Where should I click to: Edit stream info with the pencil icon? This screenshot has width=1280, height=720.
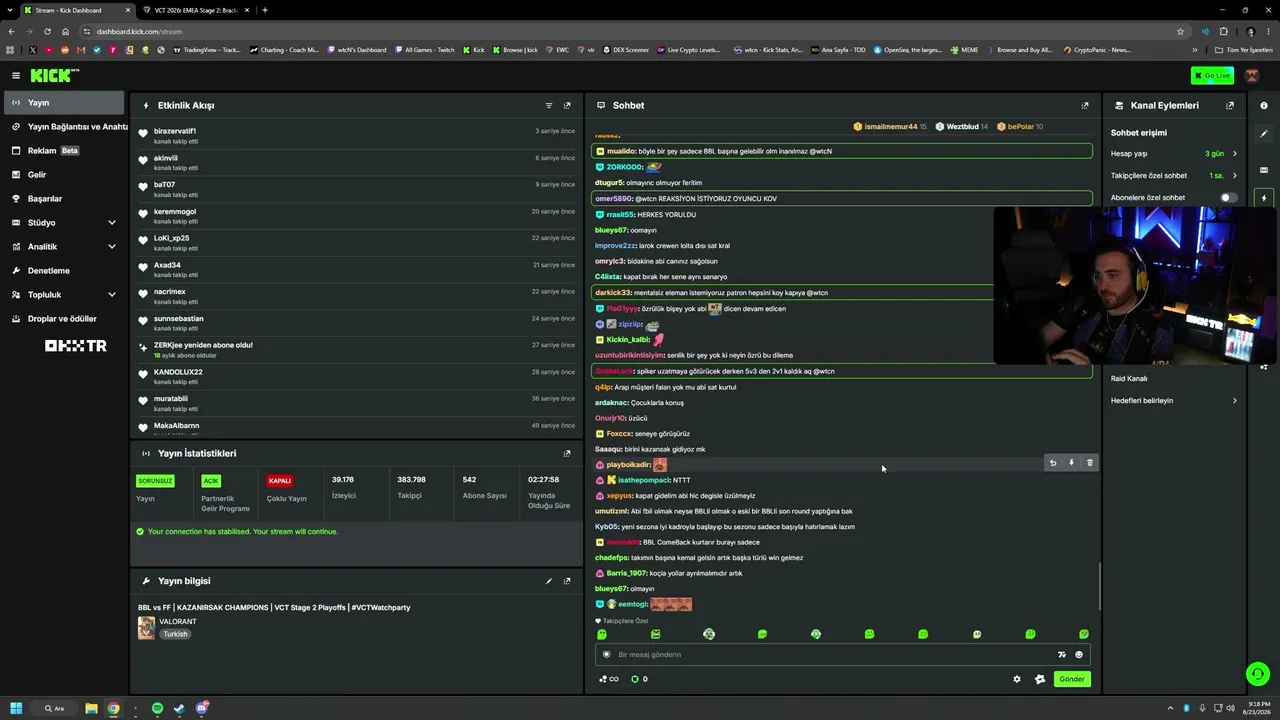pos(549,581)
